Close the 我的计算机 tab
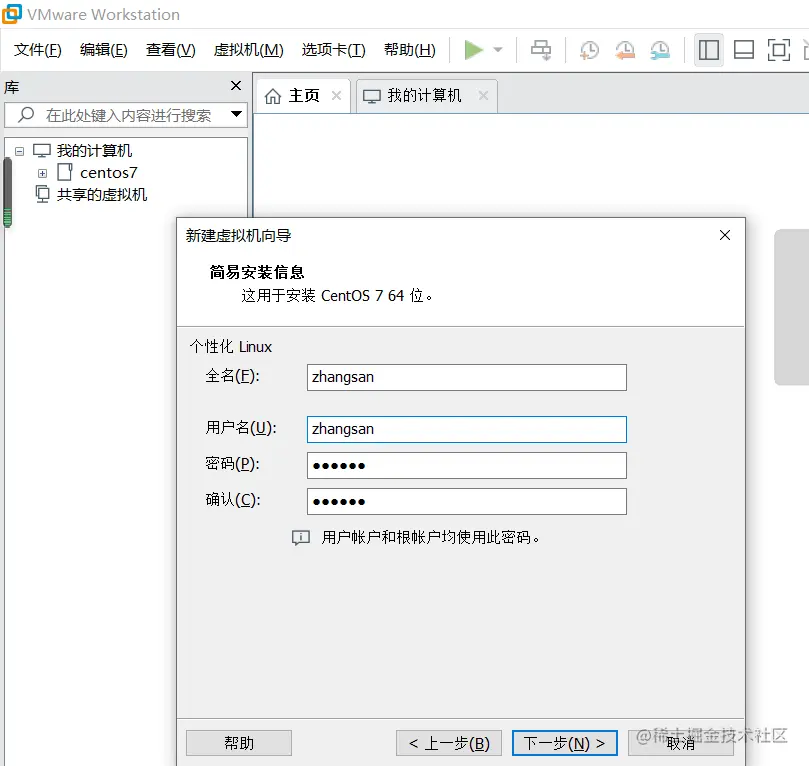This screenshot has width=809, height=766. [483, 95]
